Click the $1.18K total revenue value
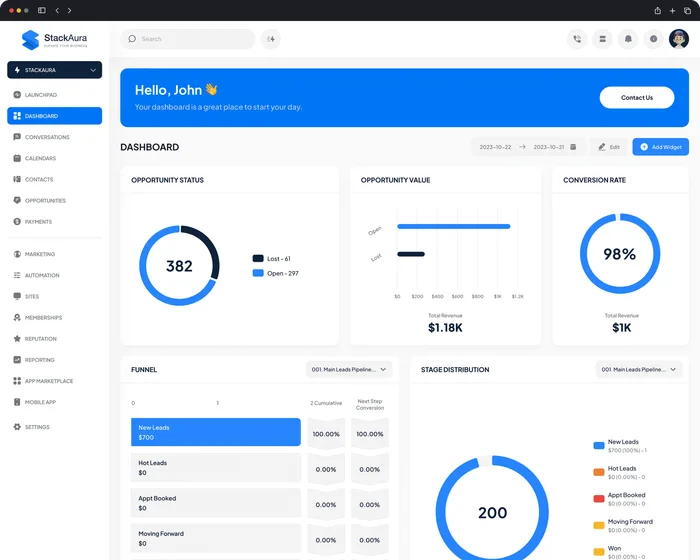 pyautogui.click(x=445, y=328)
